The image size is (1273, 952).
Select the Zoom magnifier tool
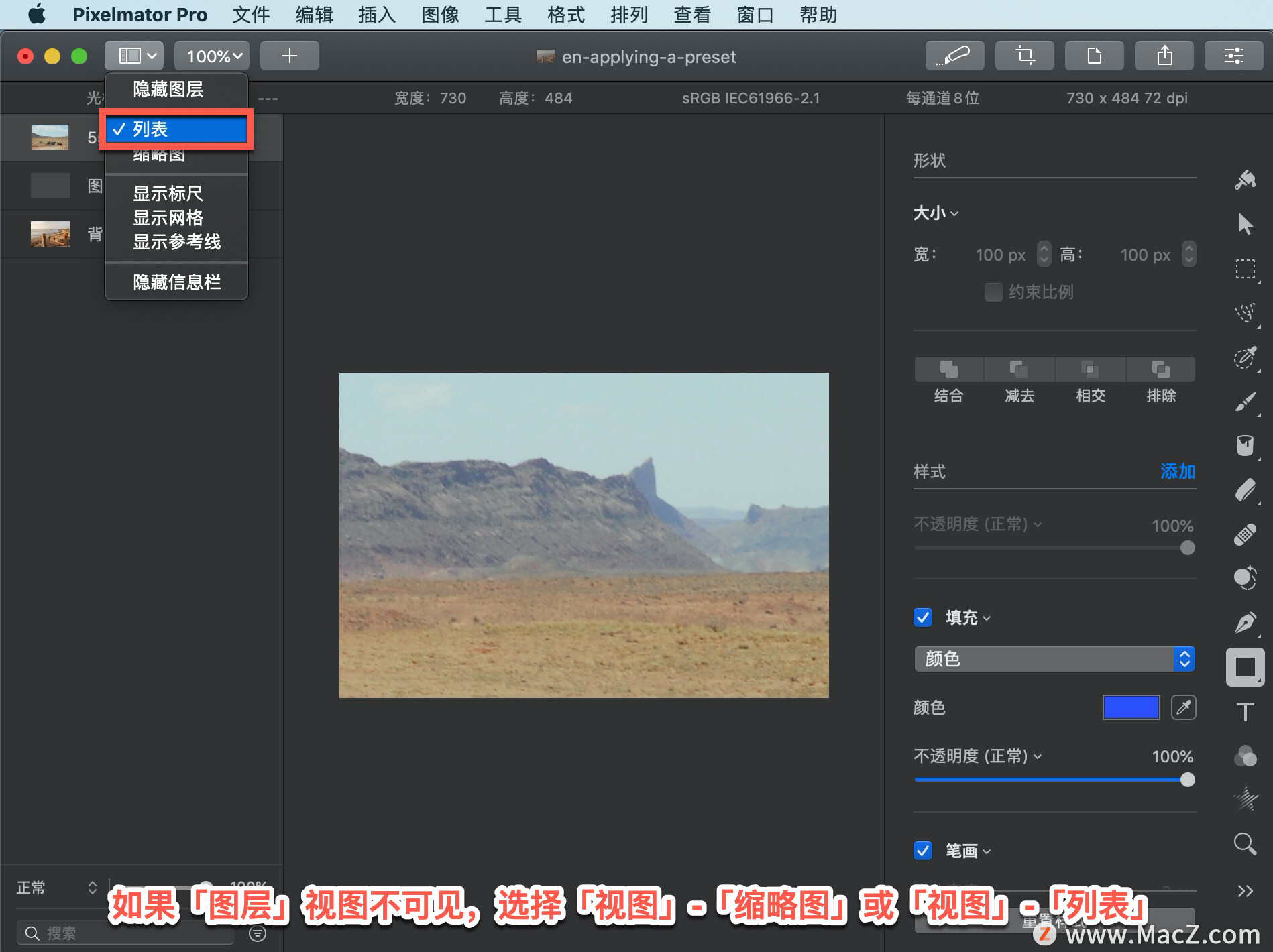click(1245, 844)
